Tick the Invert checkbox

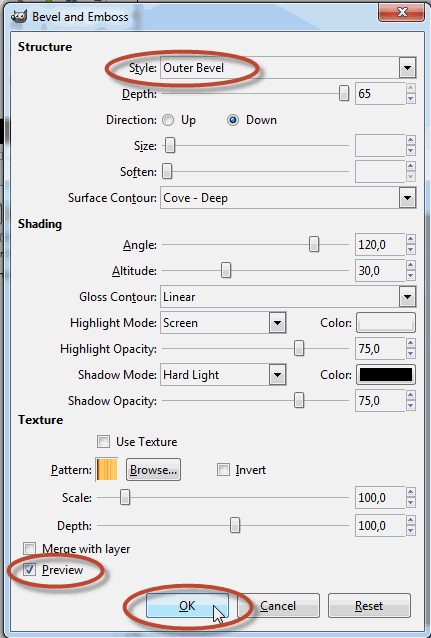click(x=223, y=470)
